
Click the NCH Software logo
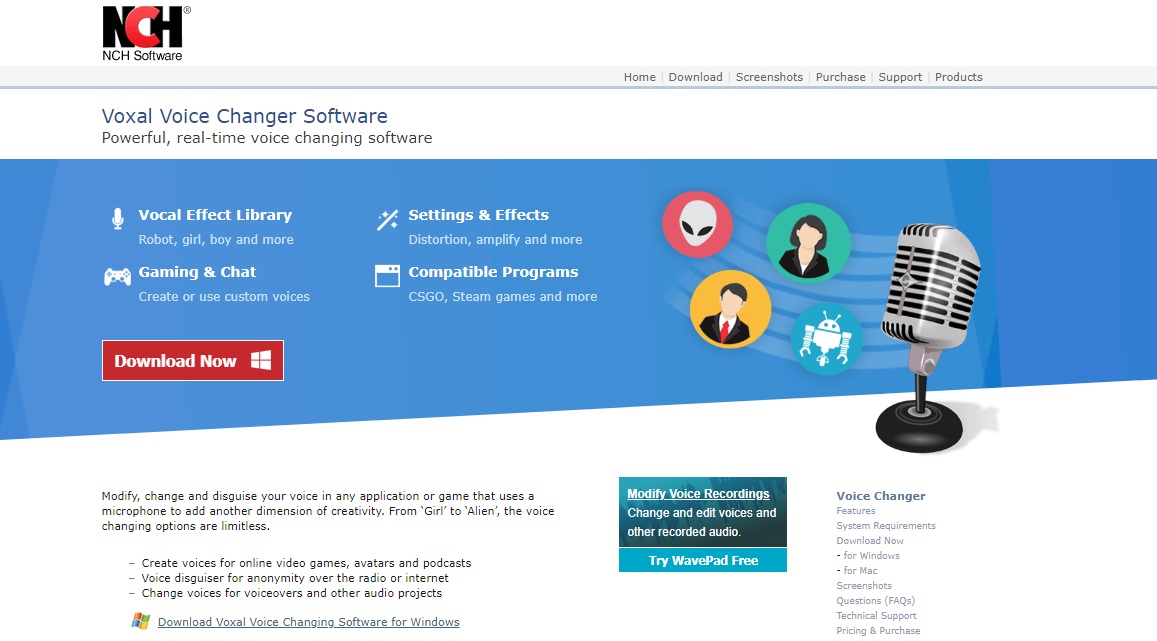coord(145,34)
